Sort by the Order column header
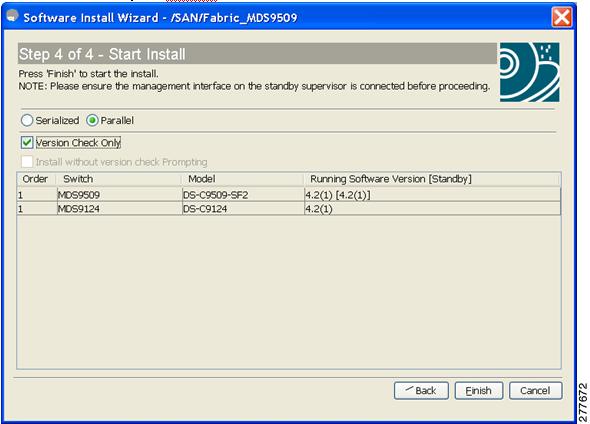 point(36,179)
